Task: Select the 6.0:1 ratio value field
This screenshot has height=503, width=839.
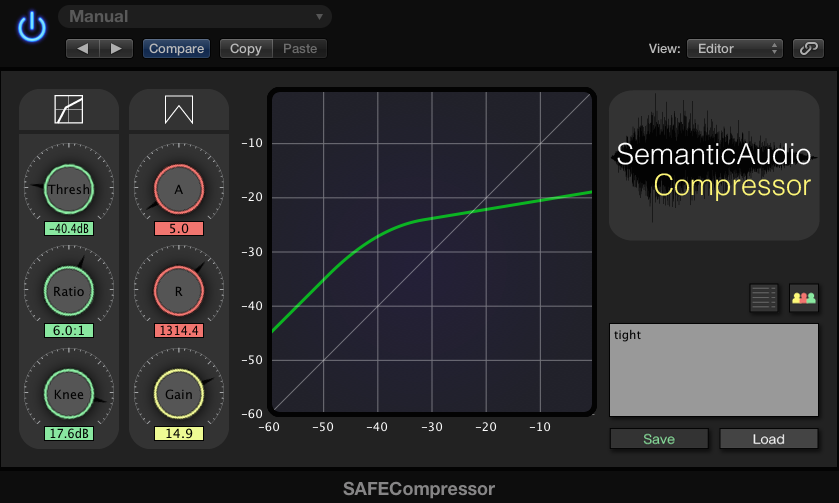Action: coord(69,331)
